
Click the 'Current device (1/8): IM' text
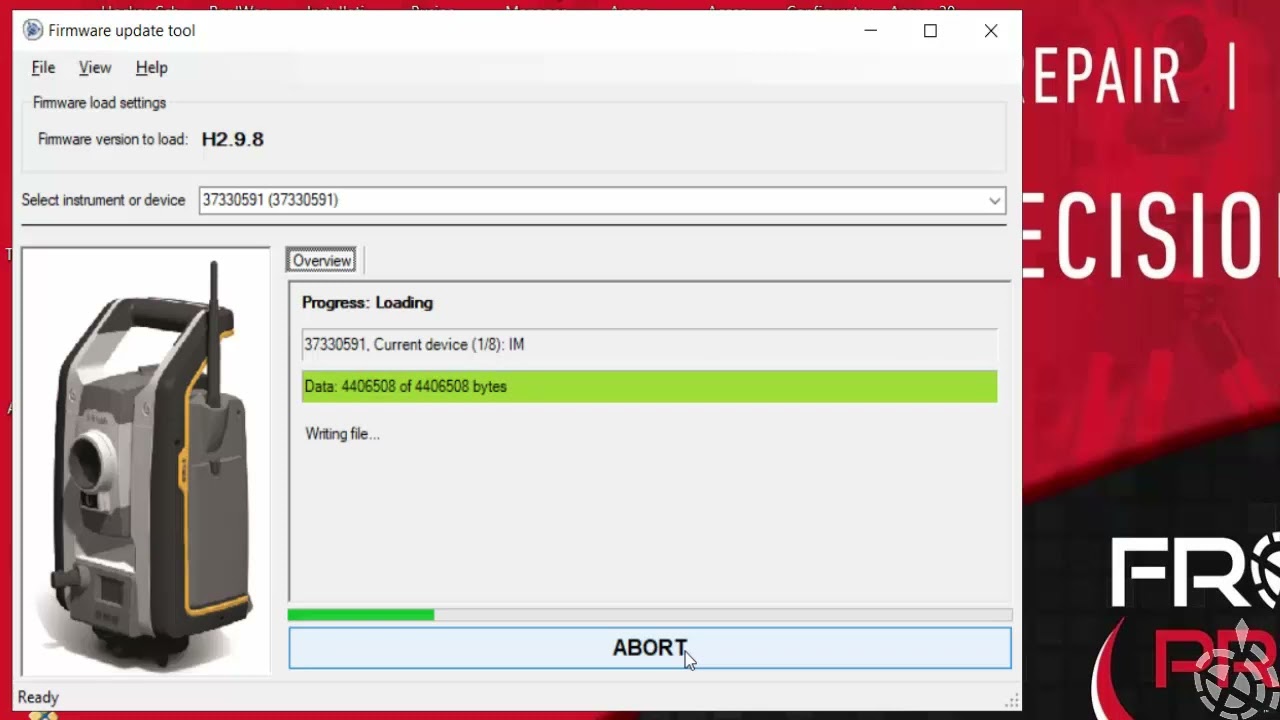pyautogui.click(x=449, y=345)
